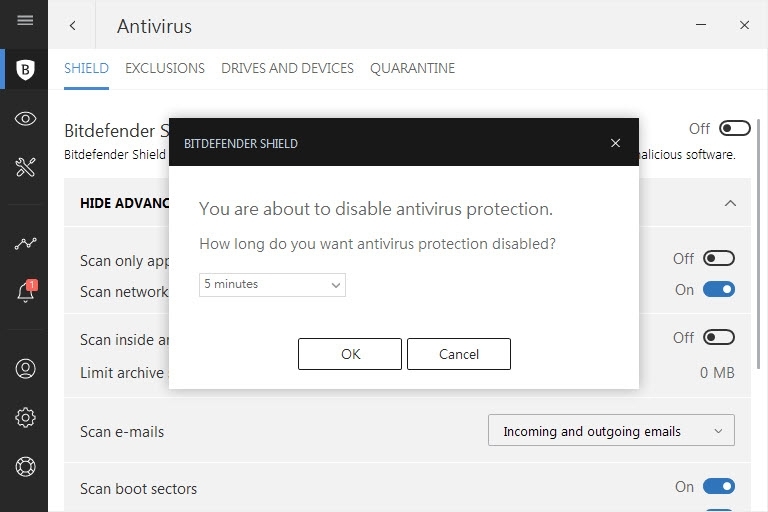Viewport: 768px width, 512px height.
Task: Open Support lifebuoy icon
Action: pos(25,466)
